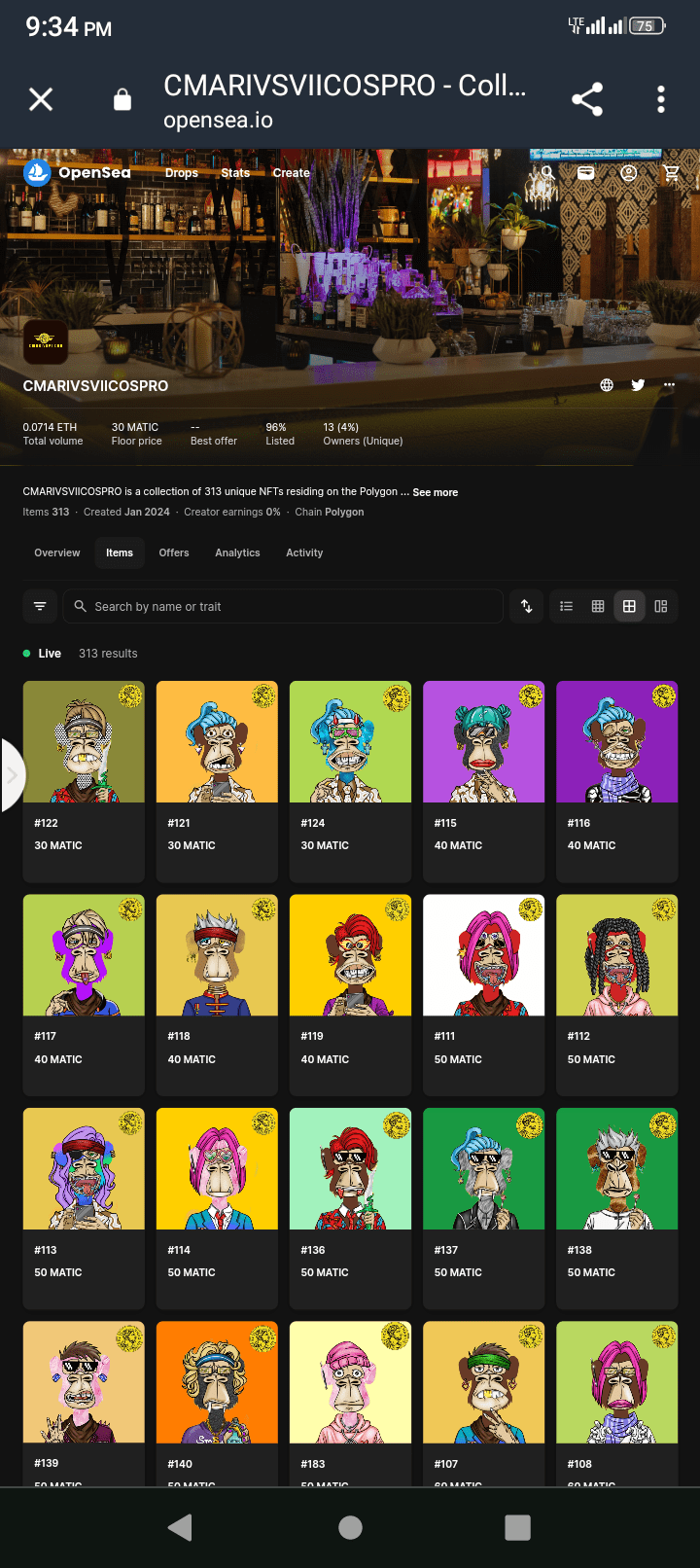Open NFT #117 thumbnail
The height and width of the screenshot is (1568, 700).
[x=84, y=955]
